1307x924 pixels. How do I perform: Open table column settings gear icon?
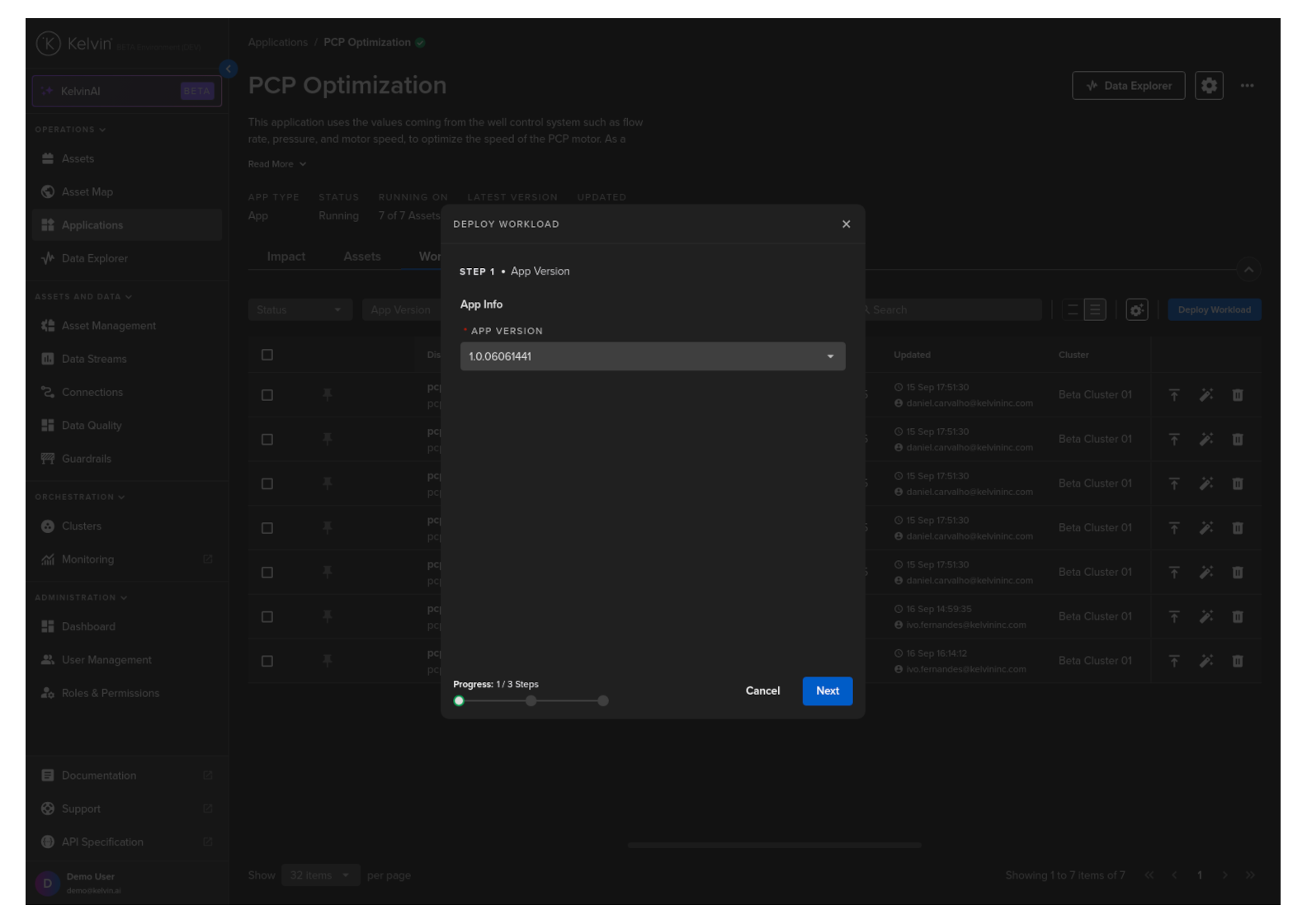point(1136,310)
